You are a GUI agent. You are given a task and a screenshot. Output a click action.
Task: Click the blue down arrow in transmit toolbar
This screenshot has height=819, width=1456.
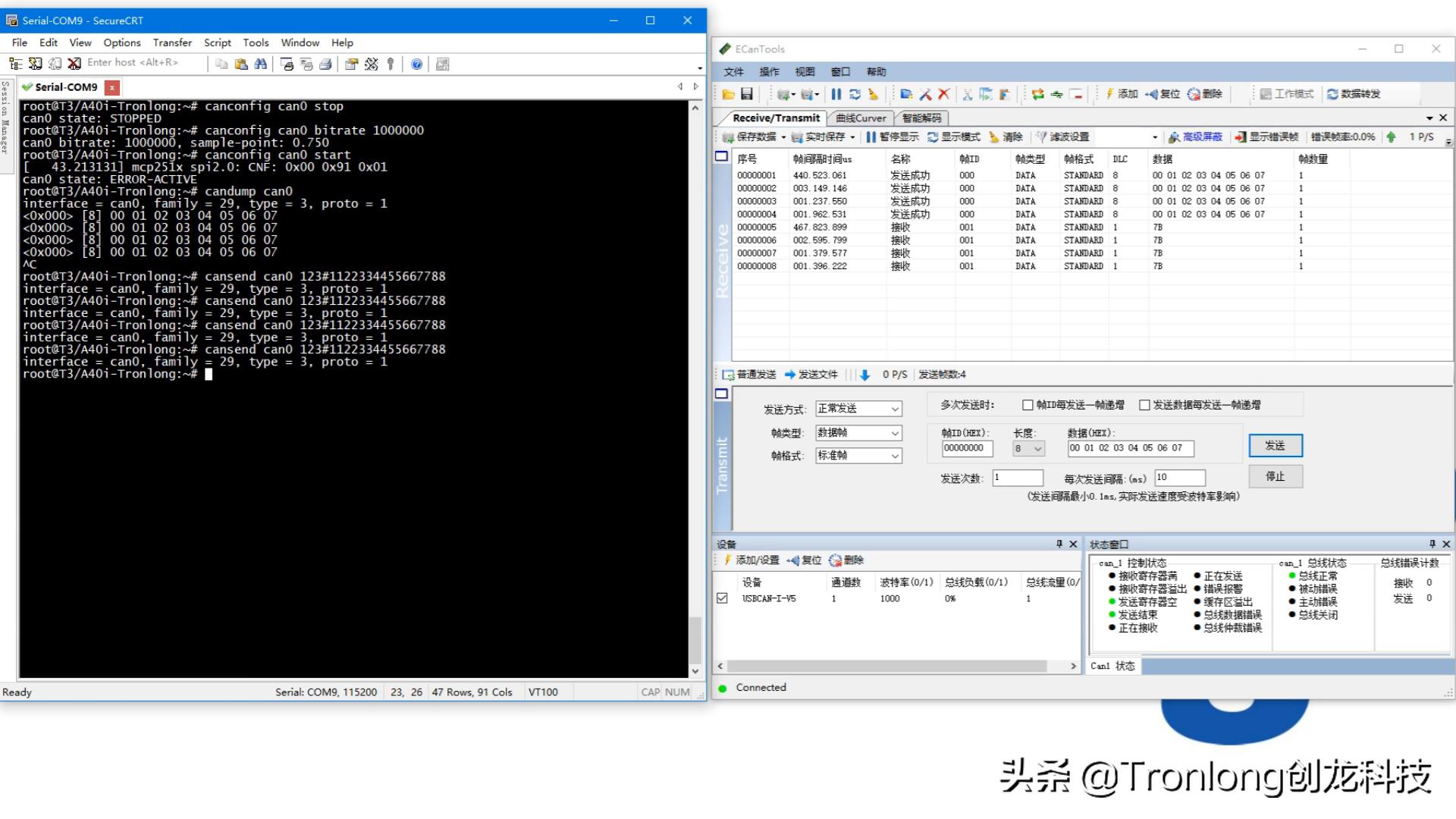pyautogui.click(x=864, y=375)
